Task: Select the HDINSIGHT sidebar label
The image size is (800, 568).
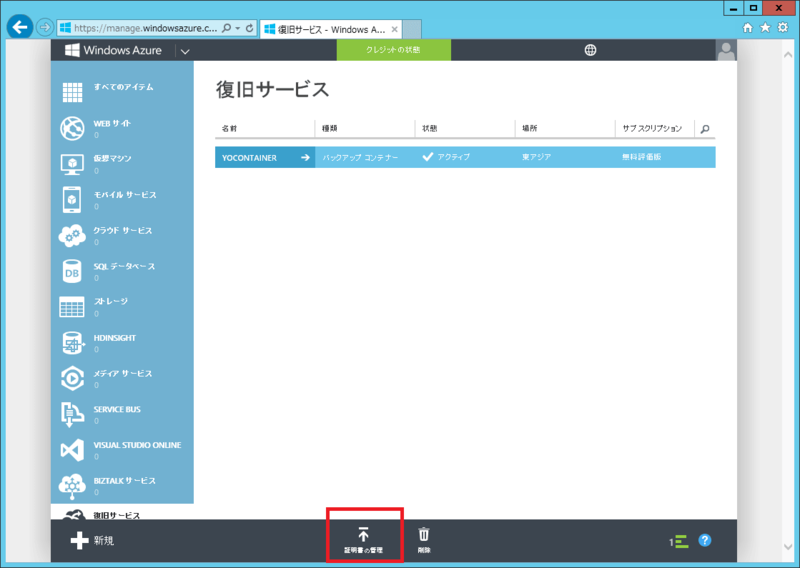Action: click(x=115, y=338)
